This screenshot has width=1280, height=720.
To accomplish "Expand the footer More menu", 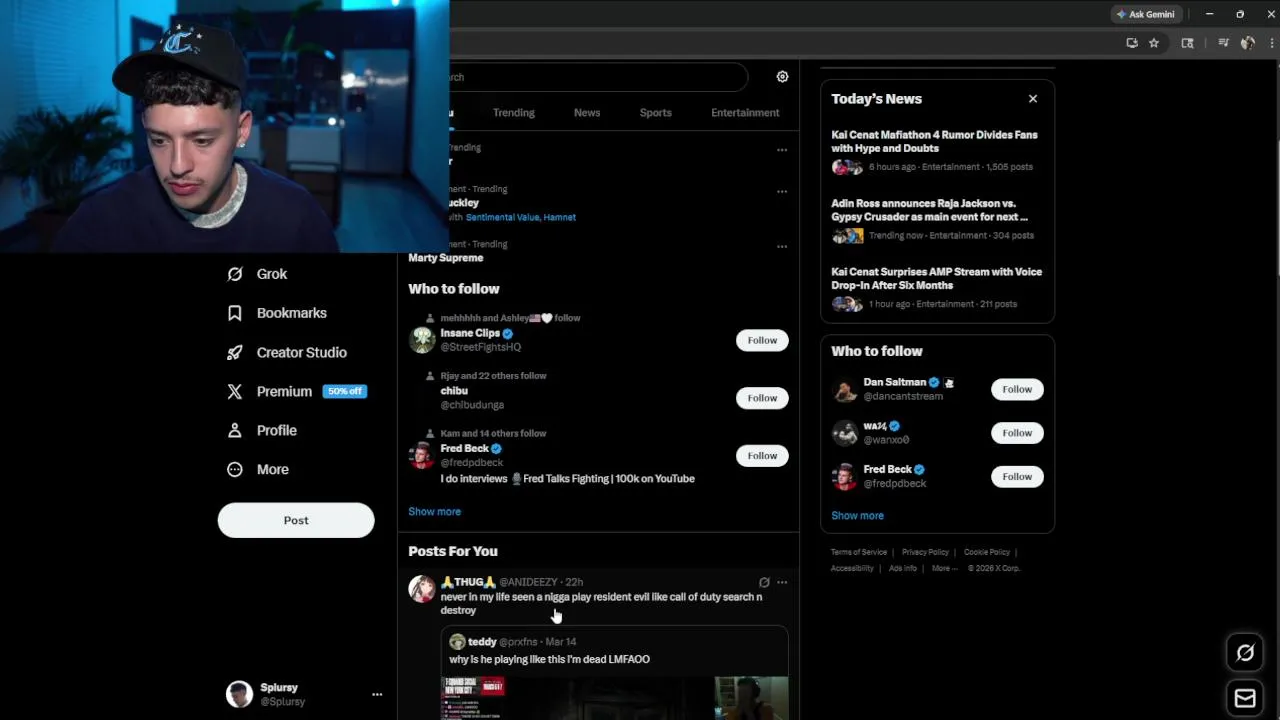I will coord(944,568).
